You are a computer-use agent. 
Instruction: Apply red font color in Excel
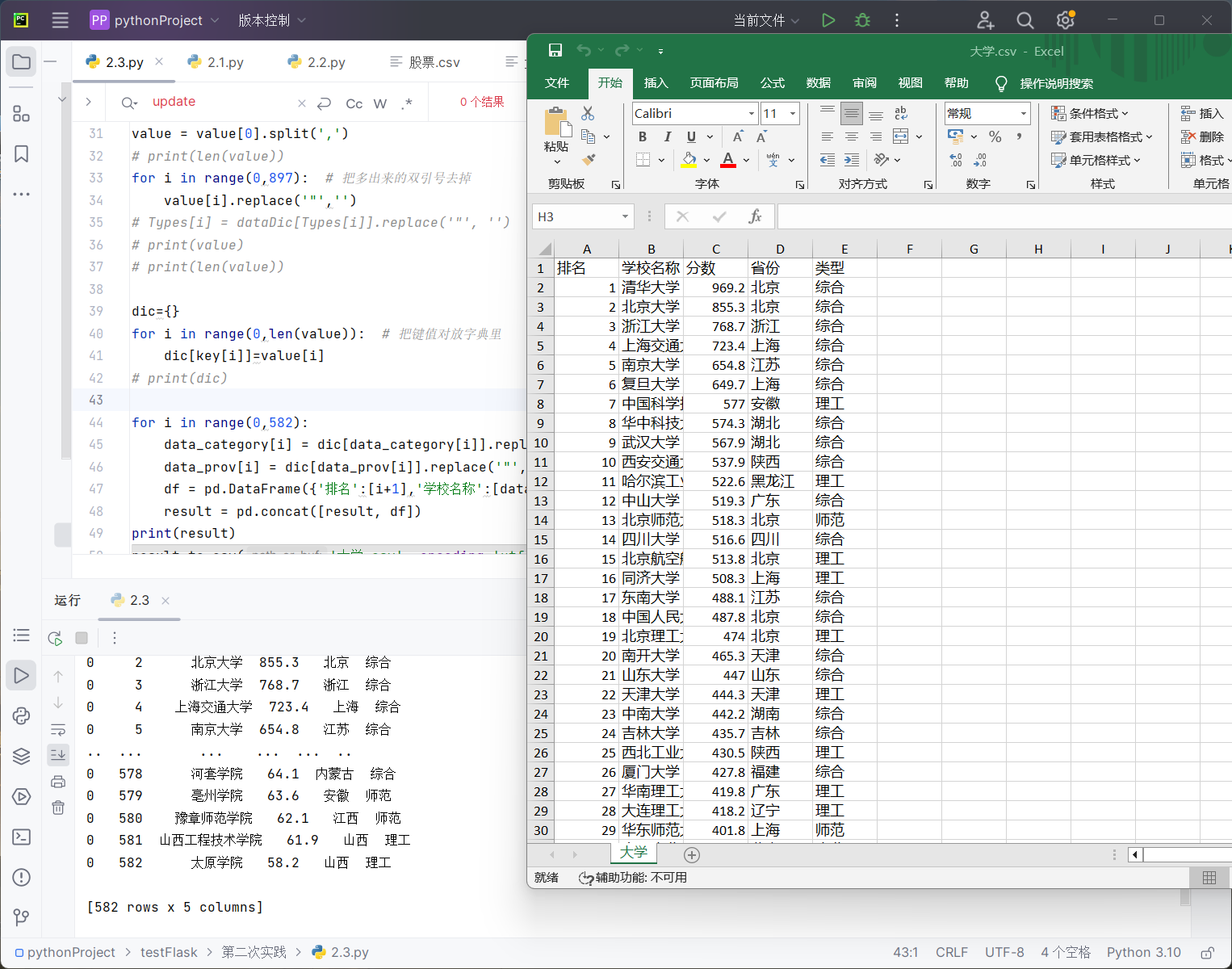pos(728,160)
